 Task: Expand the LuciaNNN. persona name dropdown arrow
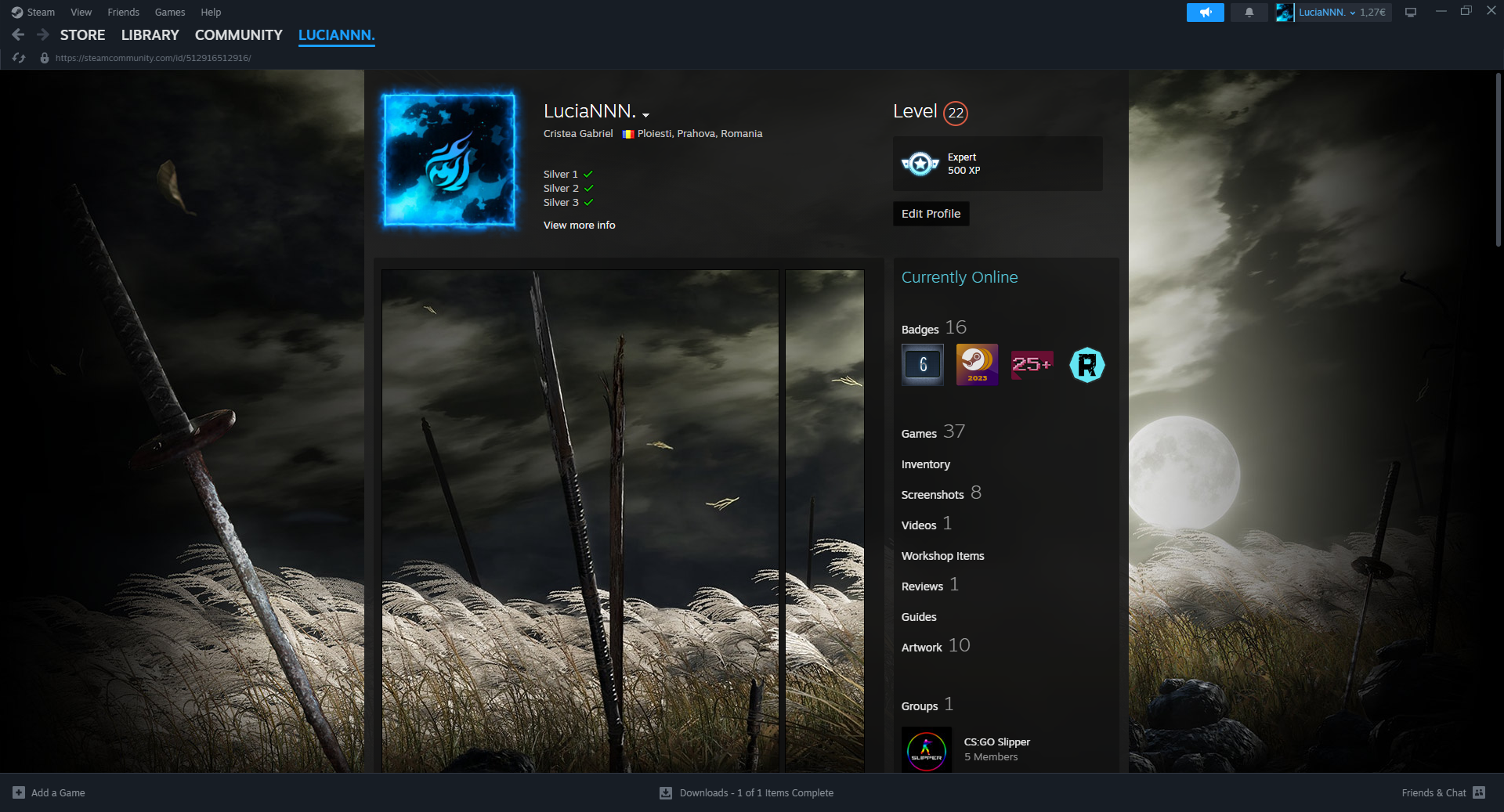pyautogui.click(x=645, y=115)
